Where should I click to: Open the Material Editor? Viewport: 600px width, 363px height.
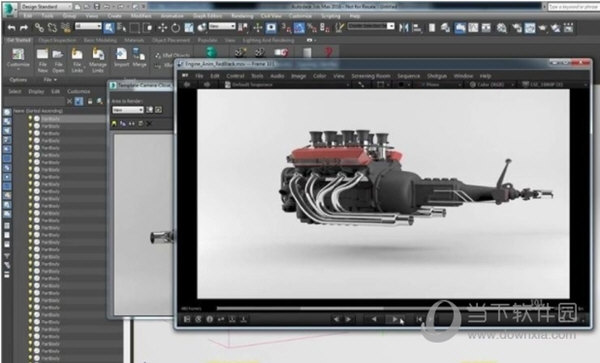click(x=502, y=28)
